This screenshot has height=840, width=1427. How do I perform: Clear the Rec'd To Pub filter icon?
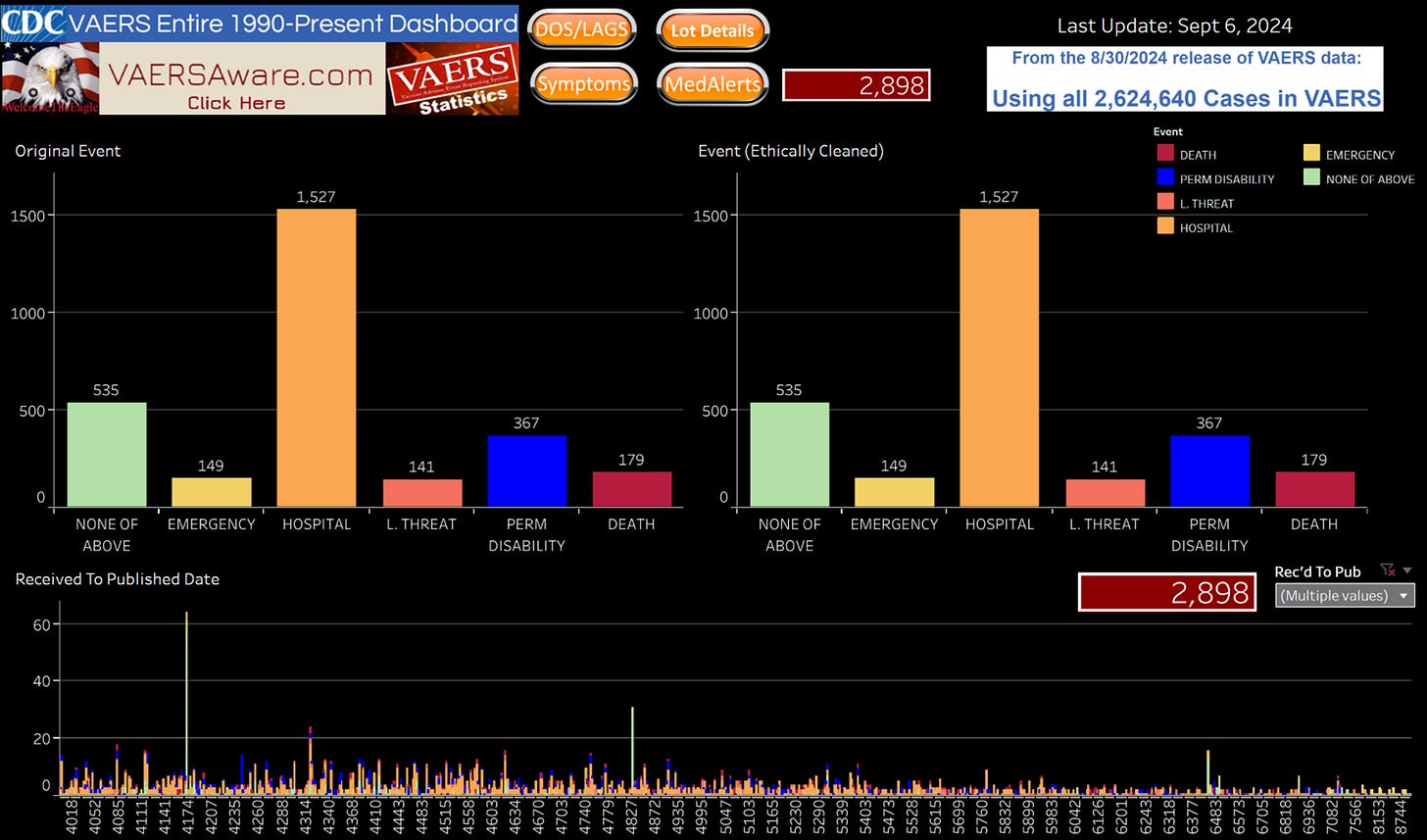click(1387, 569)
